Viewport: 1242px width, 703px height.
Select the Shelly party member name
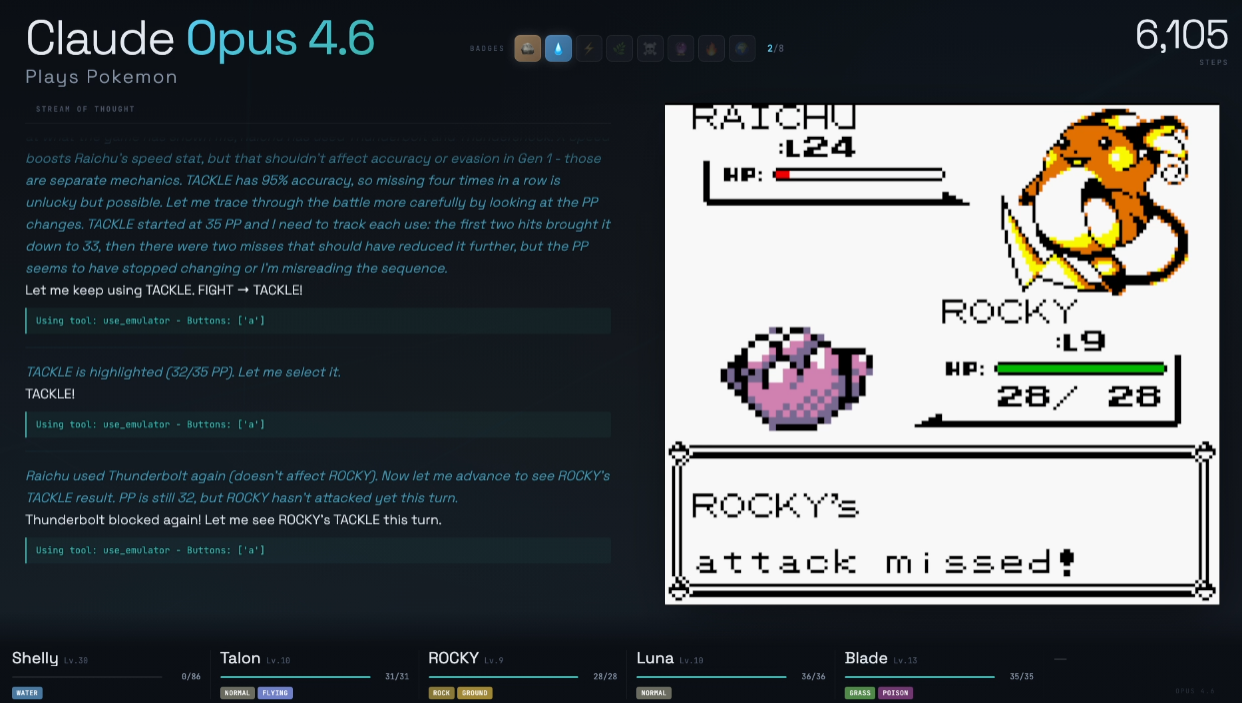click(35, 658)
